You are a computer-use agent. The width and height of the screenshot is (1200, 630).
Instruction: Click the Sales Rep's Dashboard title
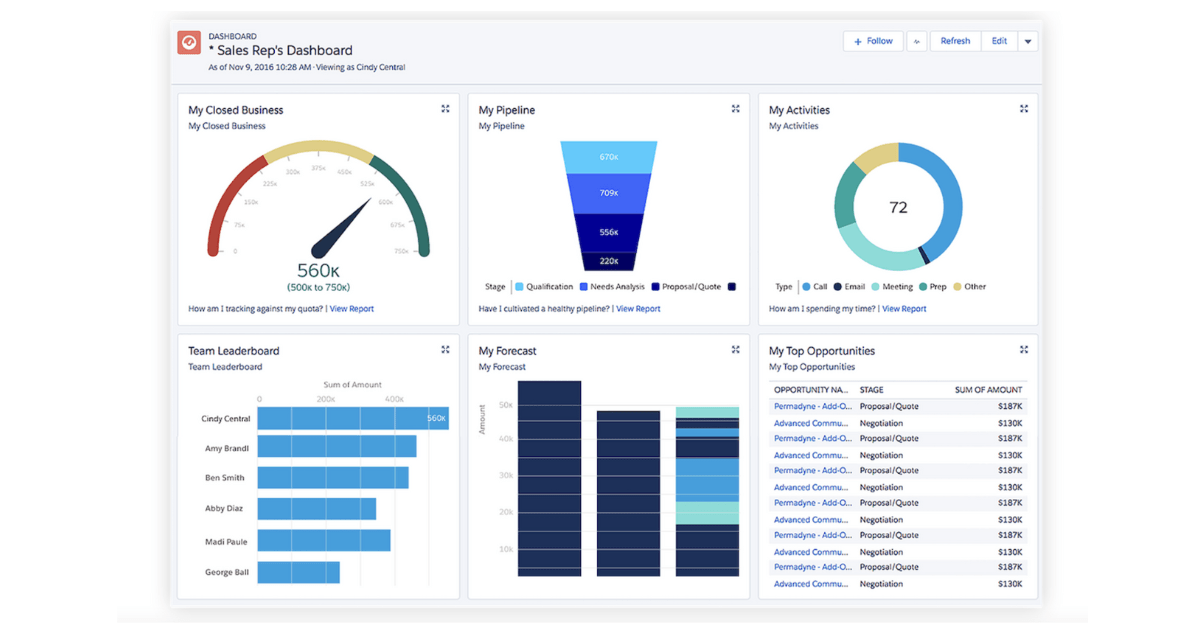(280, 50)
